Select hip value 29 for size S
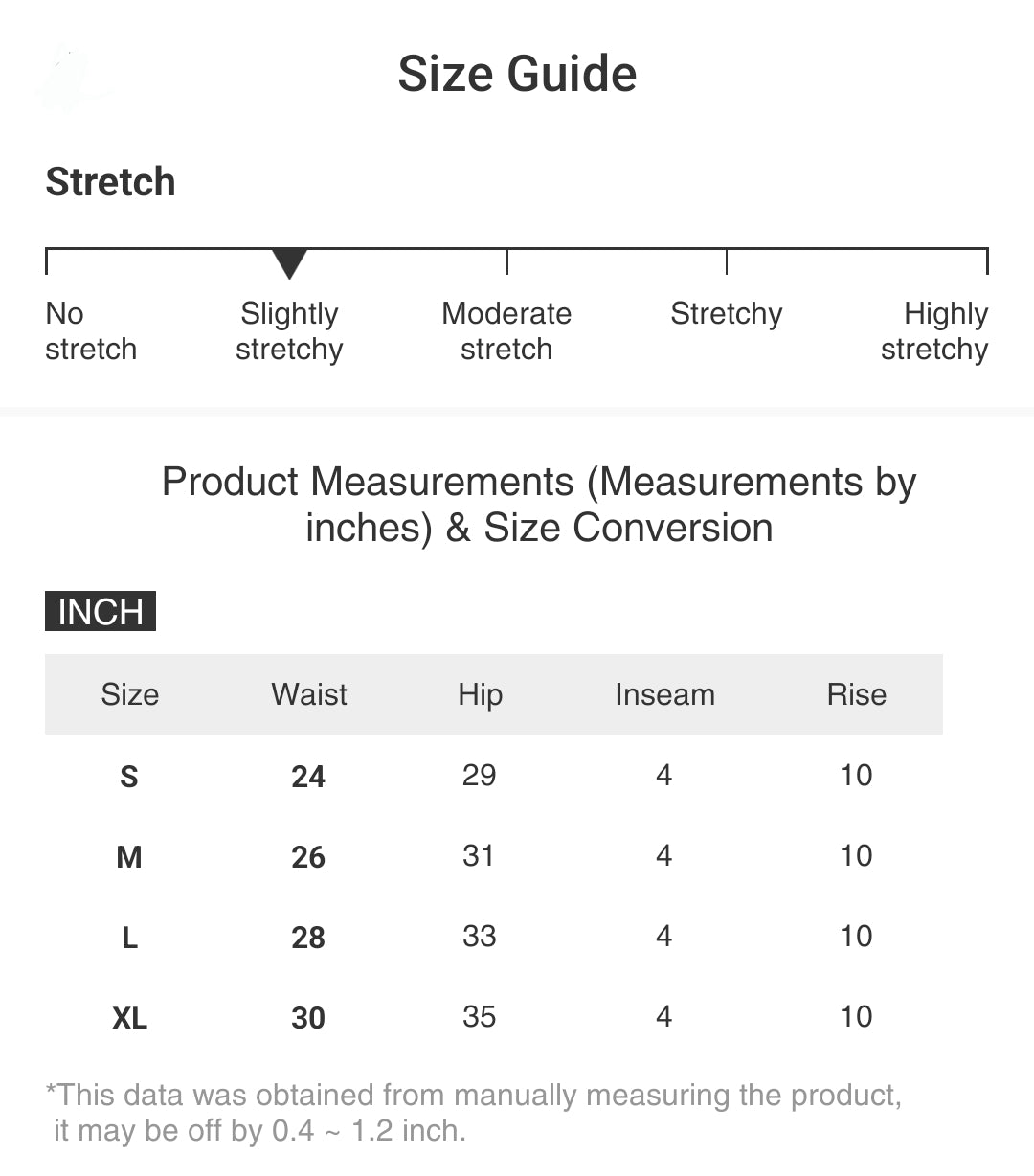 pyautogui.click(x=479, y=775)
